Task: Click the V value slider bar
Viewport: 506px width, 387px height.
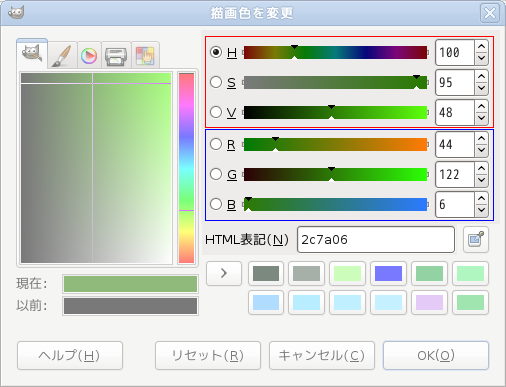Action: tap(335, 112)
